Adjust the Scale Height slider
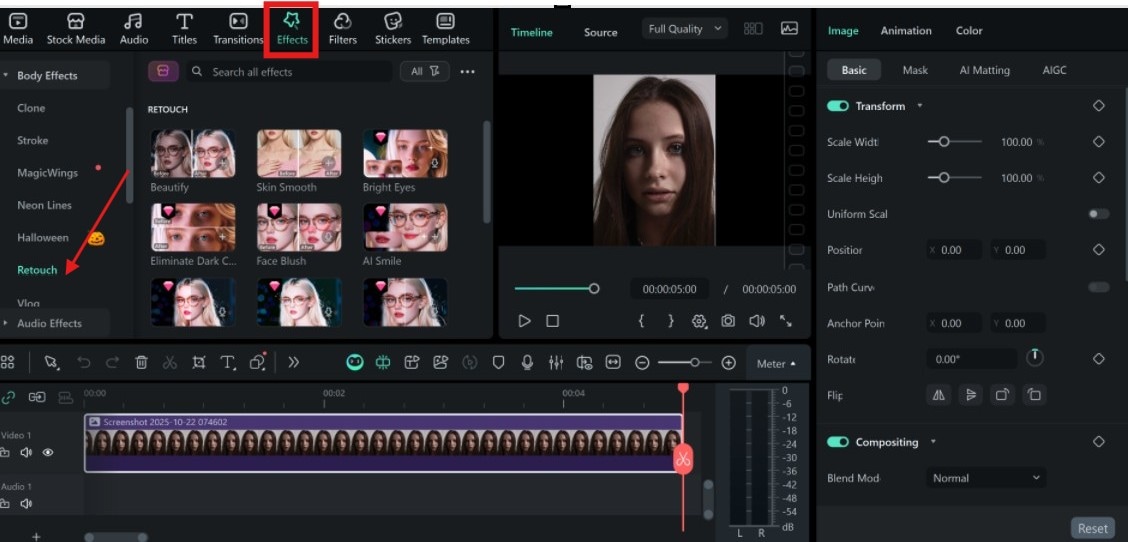The height and width of the screenshot is (542, 1128). click(954, 178)
